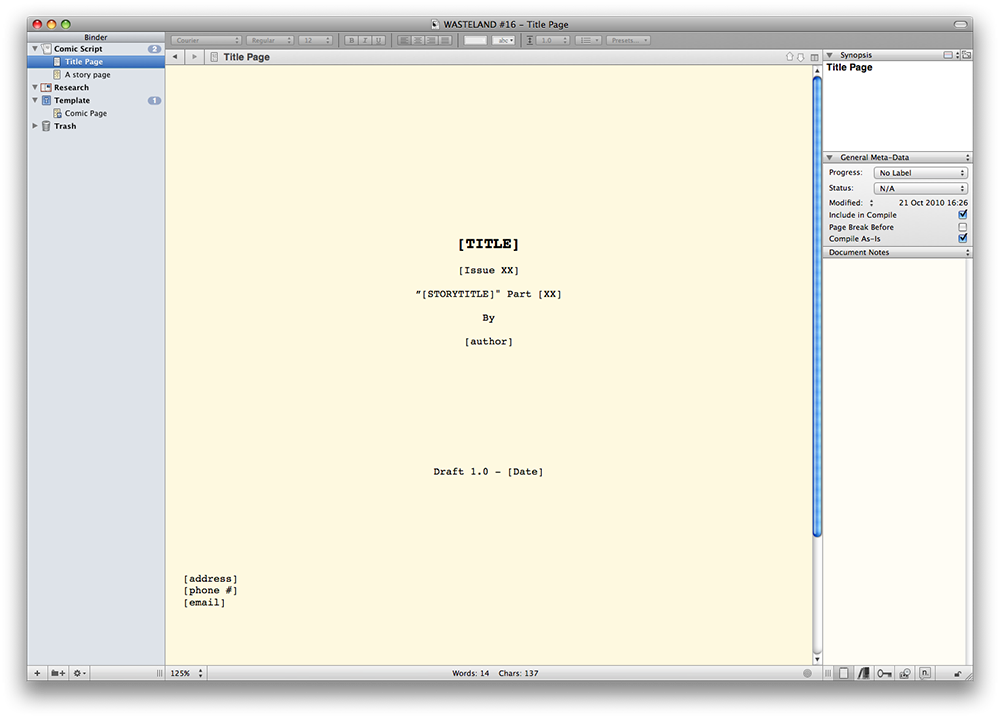Select Comic Page template document
1000x718 pixels.
point(85,113)
